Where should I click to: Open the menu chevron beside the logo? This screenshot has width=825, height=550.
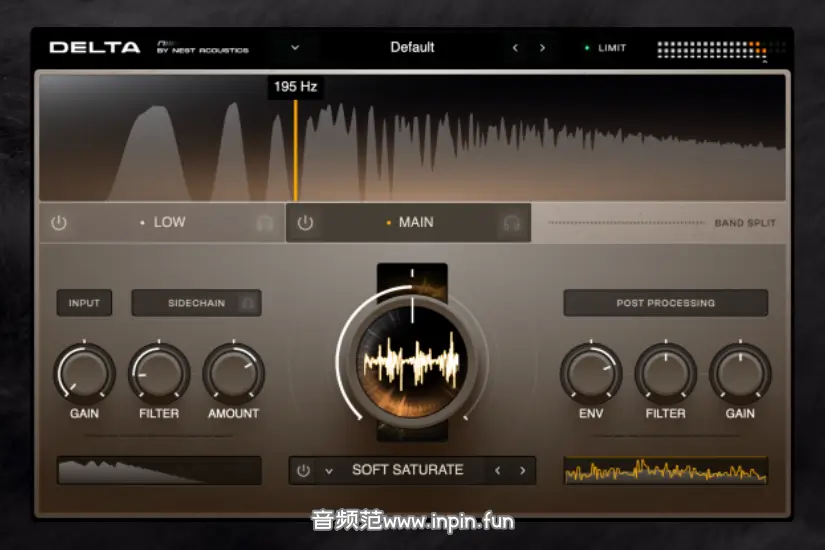pyautogui.click(x=295, y=47)
